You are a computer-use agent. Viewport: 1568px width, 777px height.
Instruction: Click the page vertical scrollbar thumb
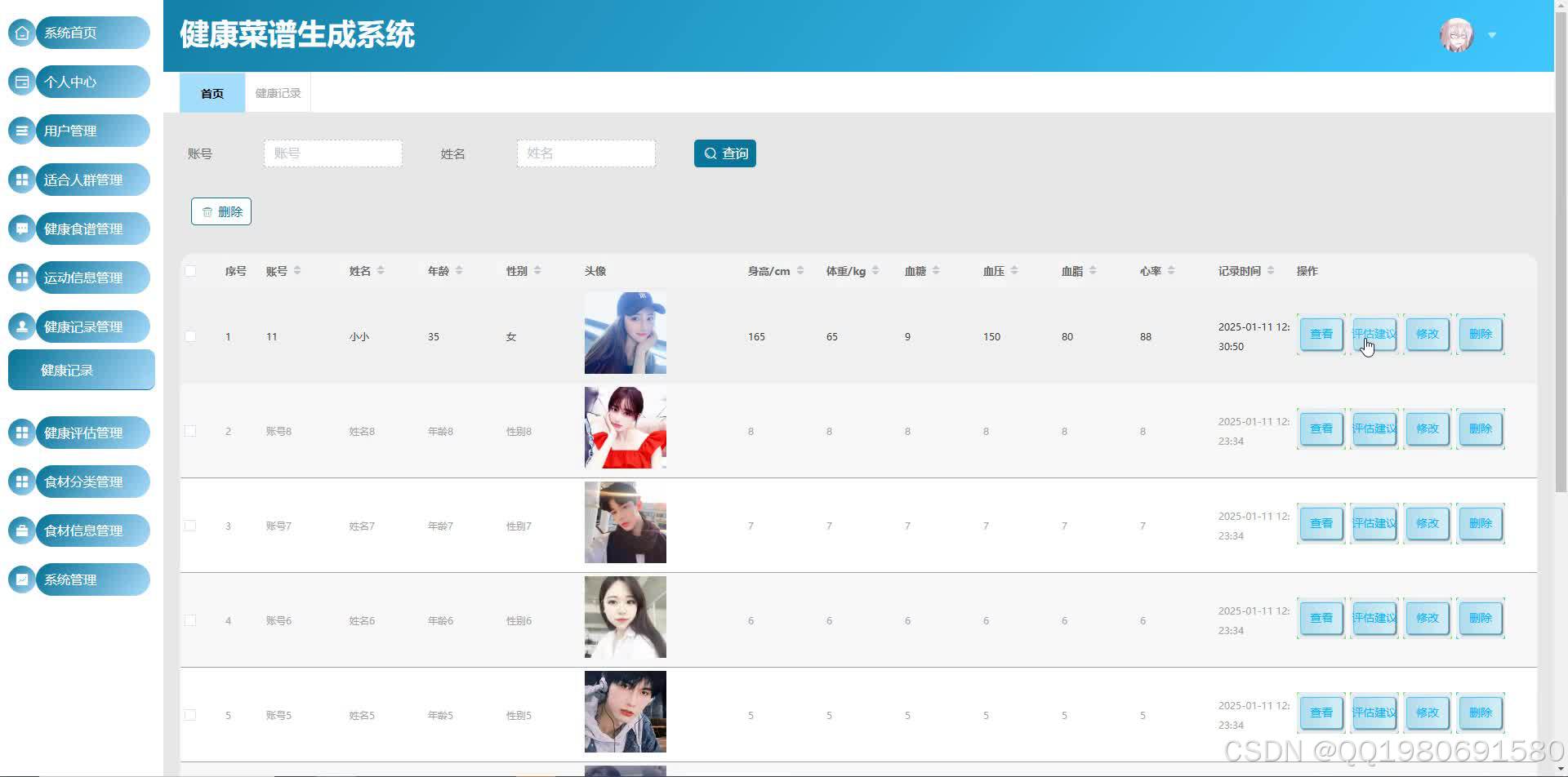(1561, 253)
